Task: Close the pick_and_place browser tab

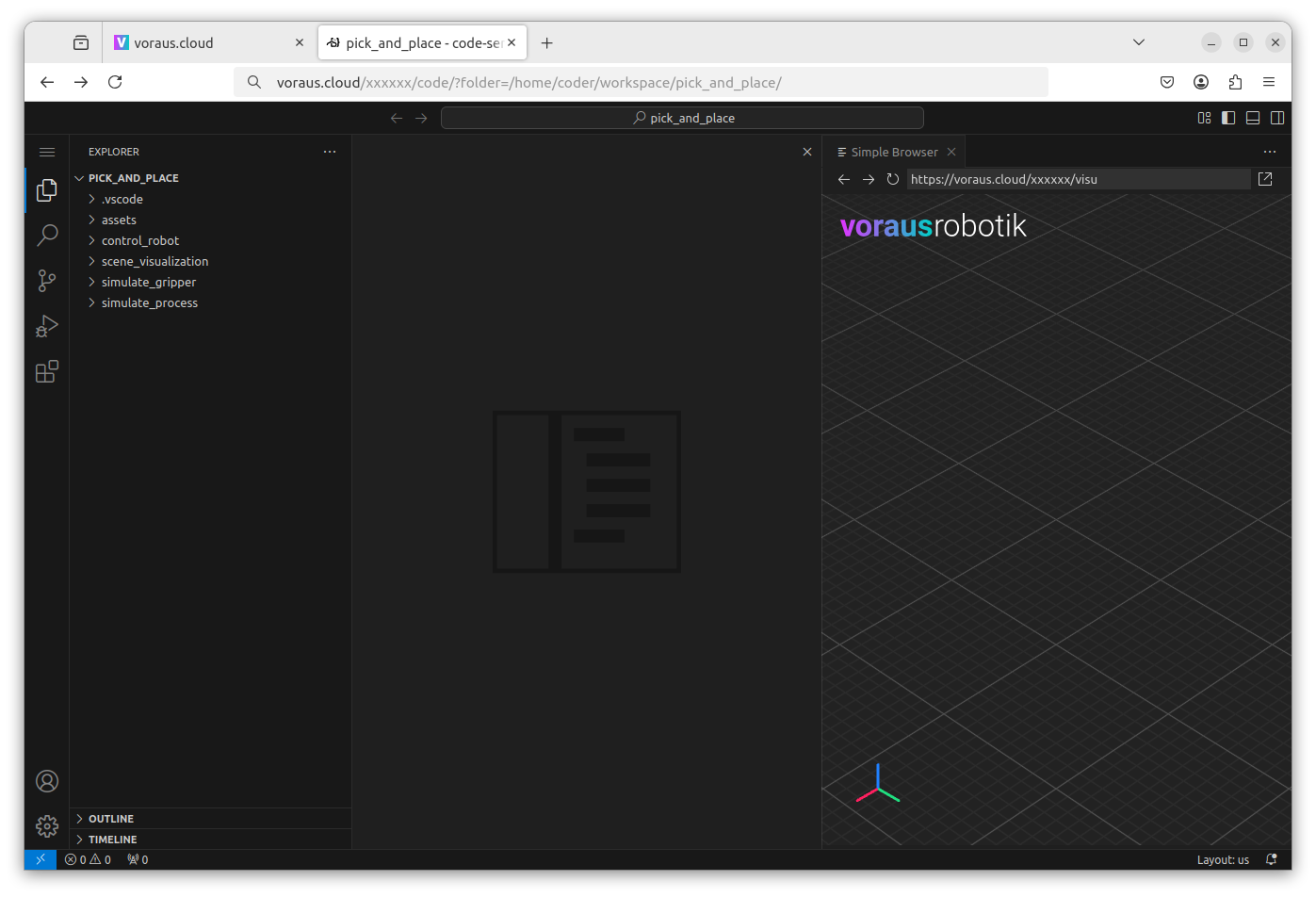Action: (512, 42)
